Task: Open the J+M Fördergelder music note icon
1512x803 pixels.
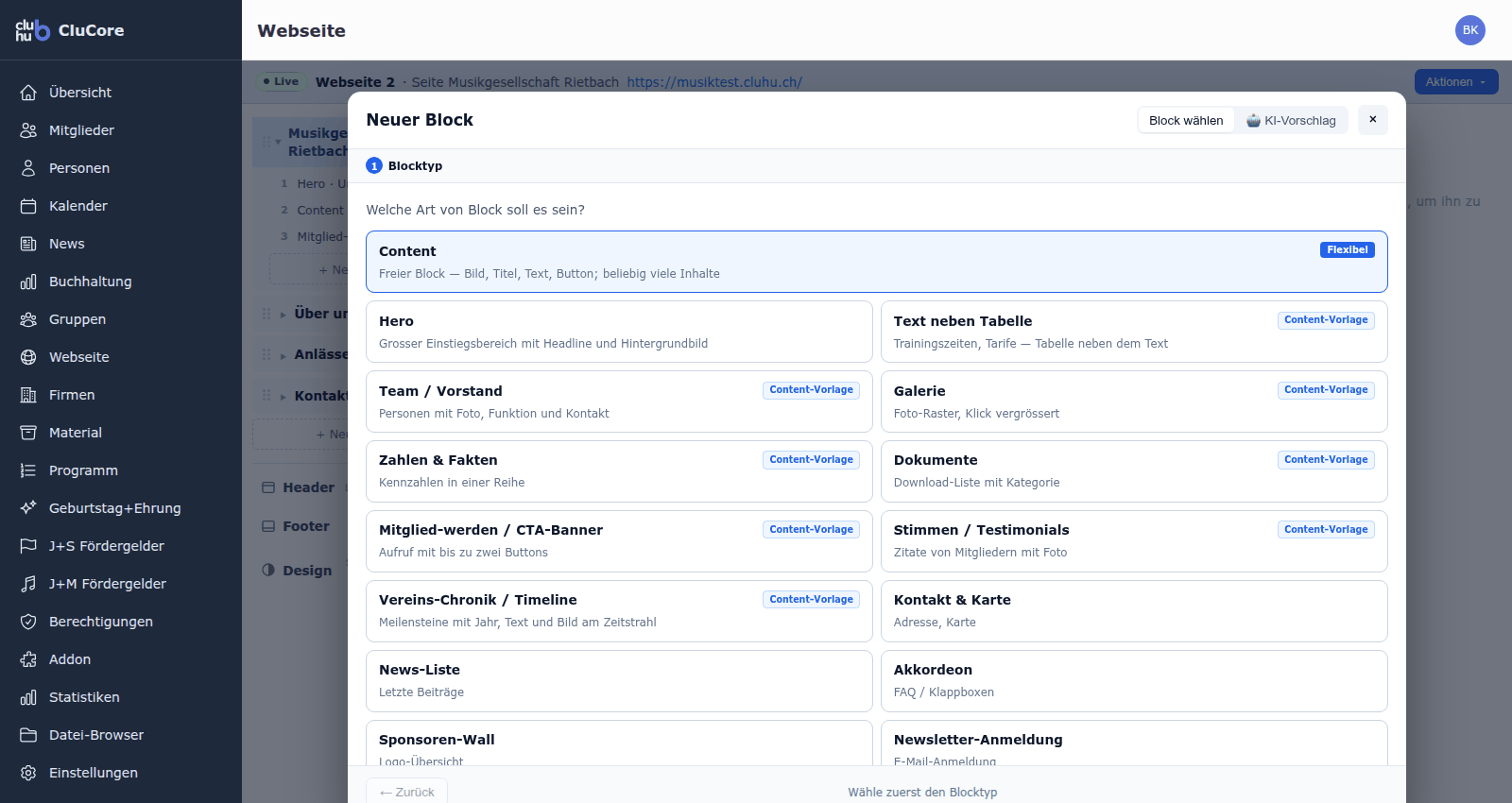Action: [x=28, y=584]
